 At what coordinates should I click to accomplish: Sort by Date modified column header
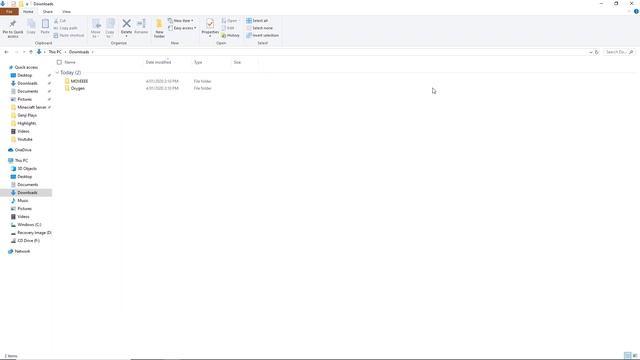tap(158, 62)
